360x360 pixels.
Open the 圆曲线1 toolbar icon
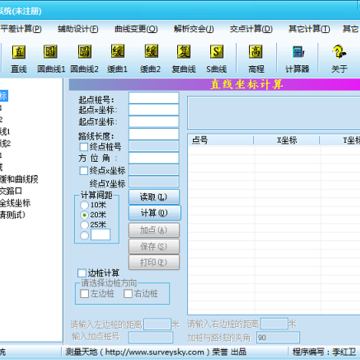point(51,58)
